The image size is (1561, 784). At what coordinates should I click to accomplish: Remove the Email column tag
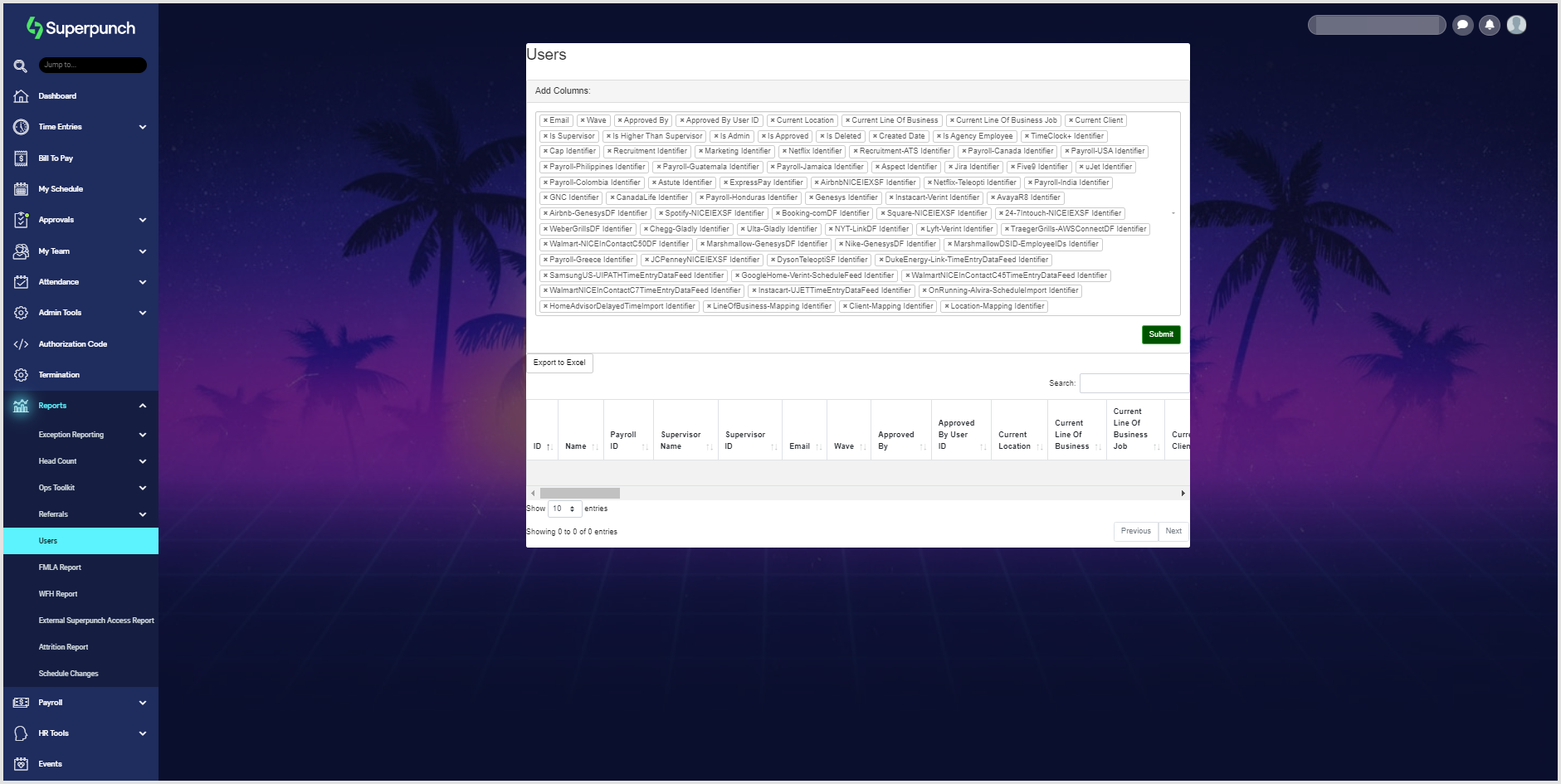coord(545,121)
